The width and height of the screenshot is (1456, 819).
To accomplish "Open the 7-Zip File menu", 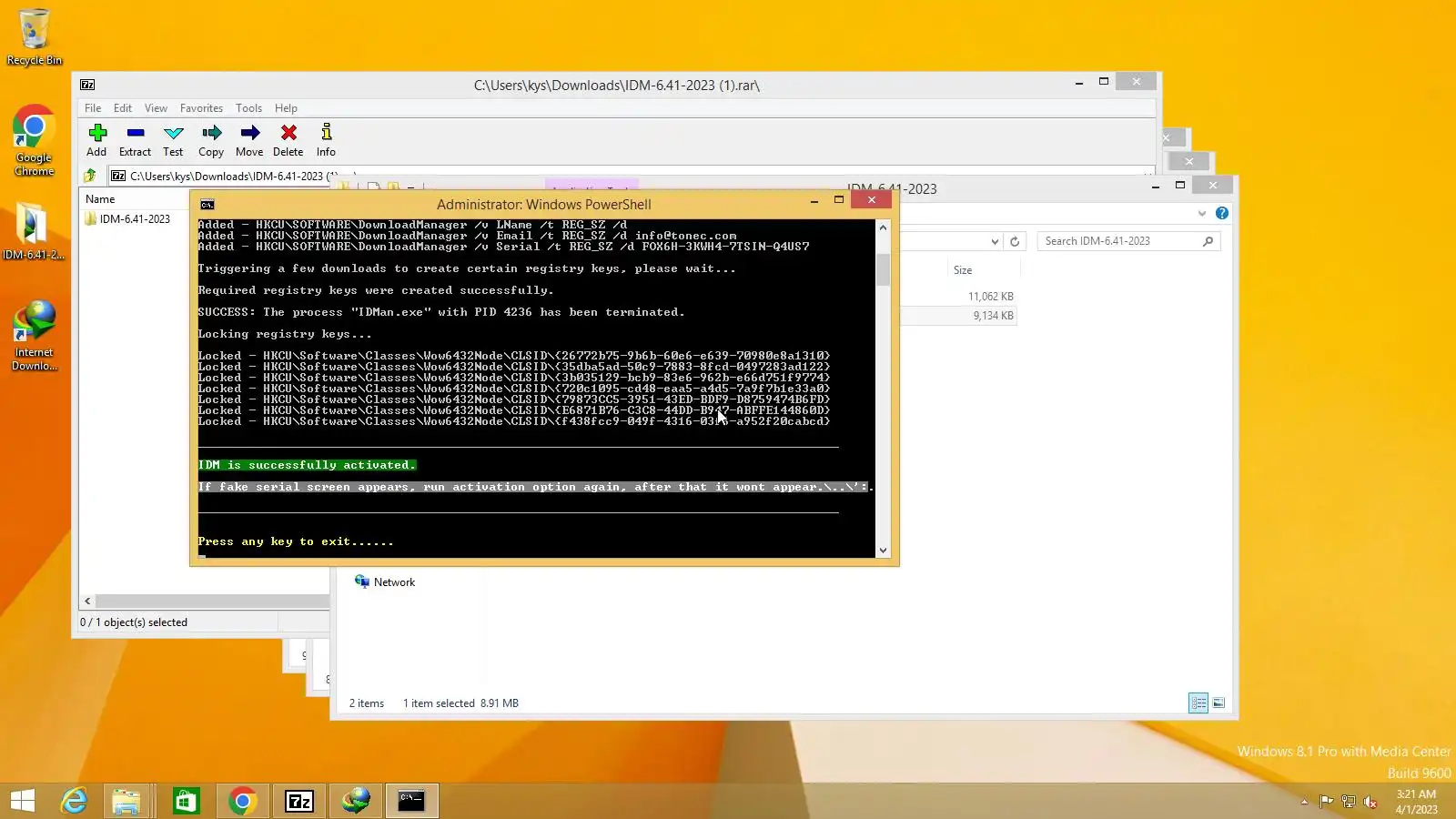I will (93, 107).
